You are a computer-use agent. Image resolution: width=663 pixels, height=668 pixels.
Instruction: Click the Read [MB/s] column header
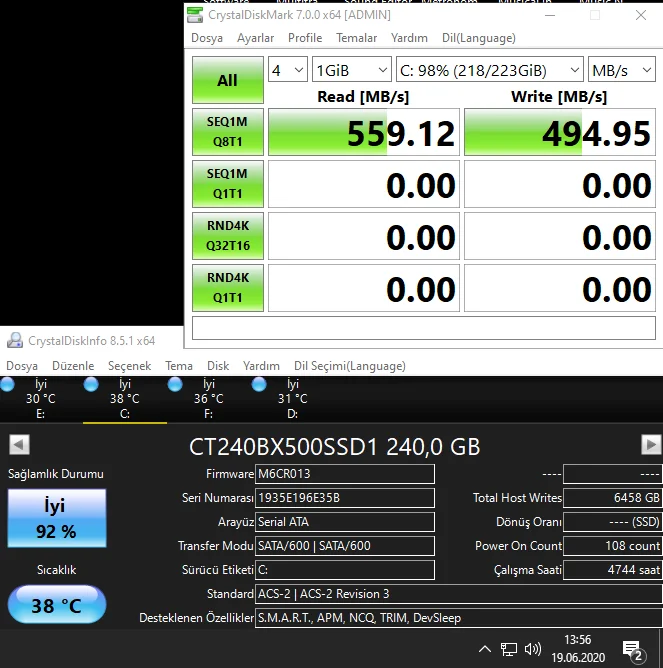click(x=363, y=97)
